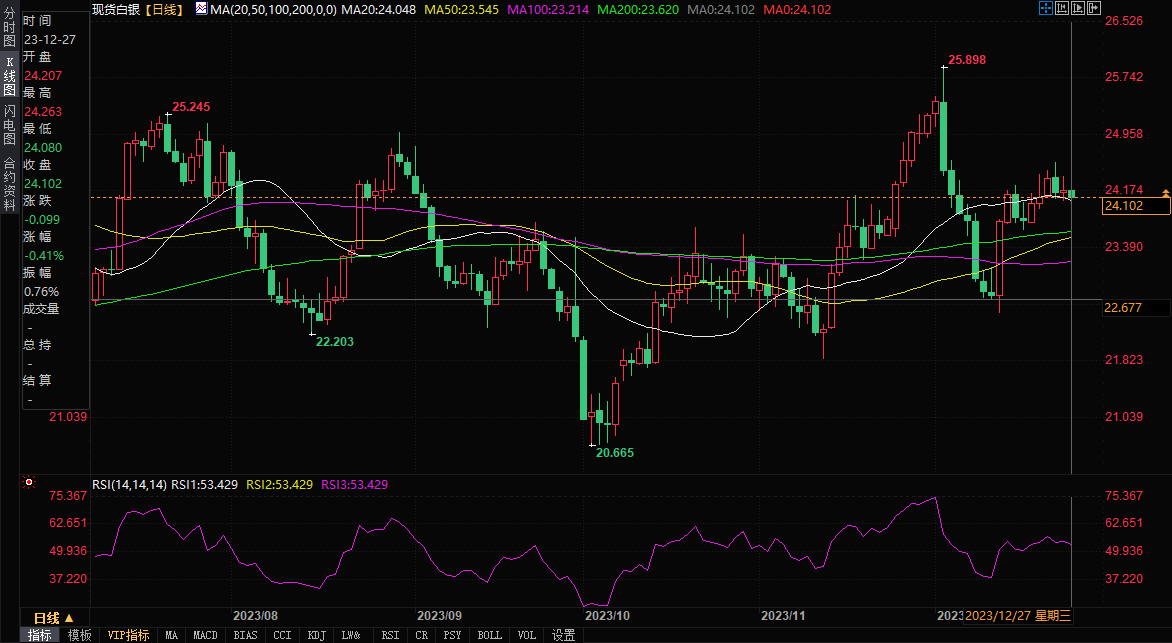Open the 闪电图 view

tap(9, 125)
